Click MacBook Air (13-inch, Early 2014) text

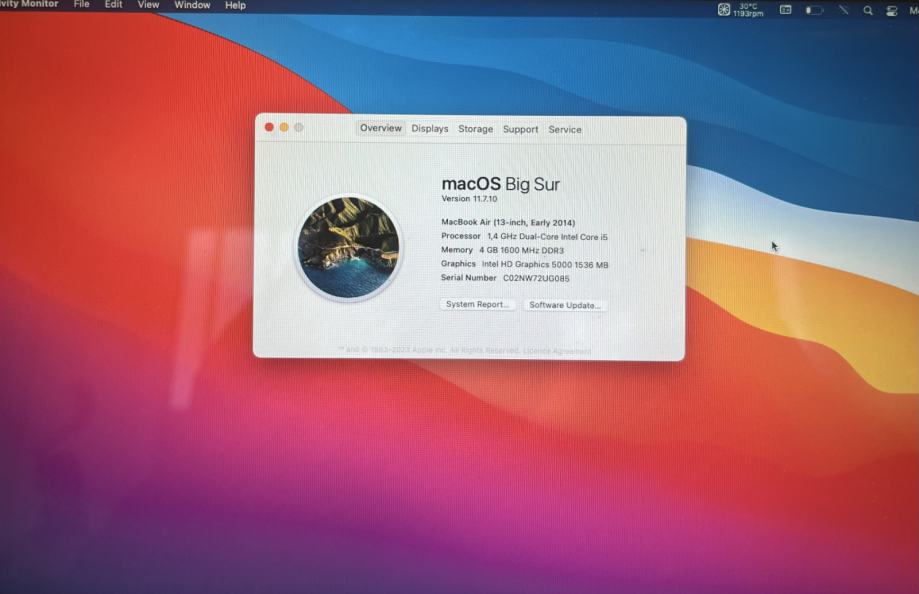(x=508, y=222)
